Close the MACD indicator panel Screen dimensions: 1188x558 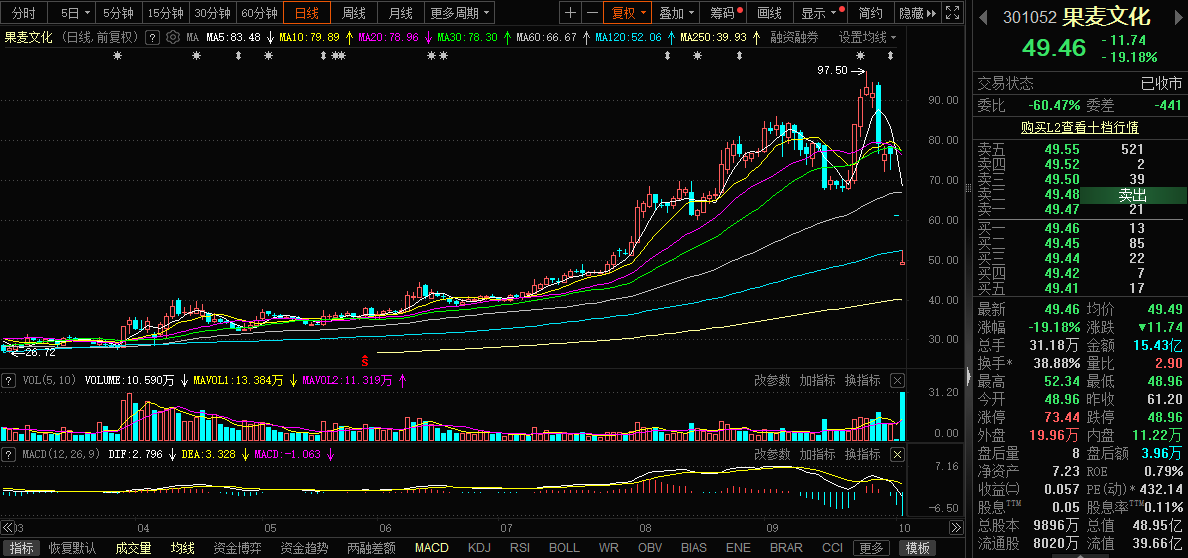point(897,454)
